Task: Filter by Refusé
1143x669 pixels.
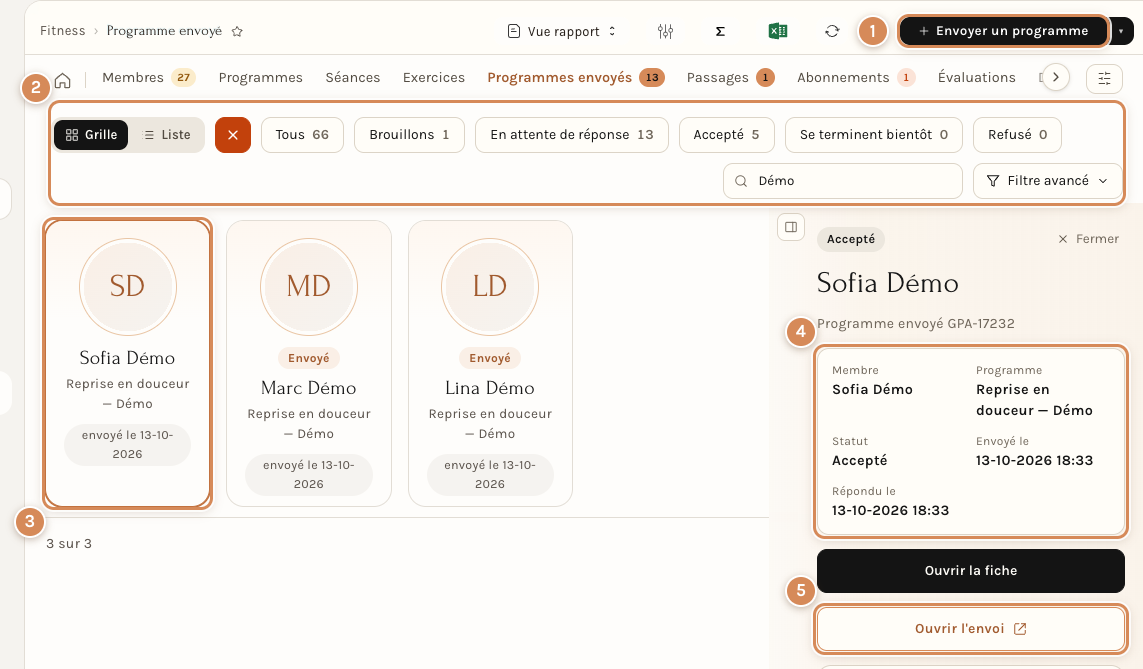Action: click(x=1017, y=135)
